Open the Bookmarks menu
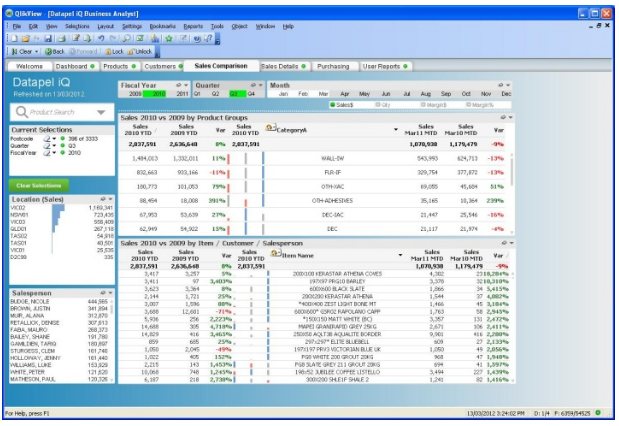 (163, 26)
